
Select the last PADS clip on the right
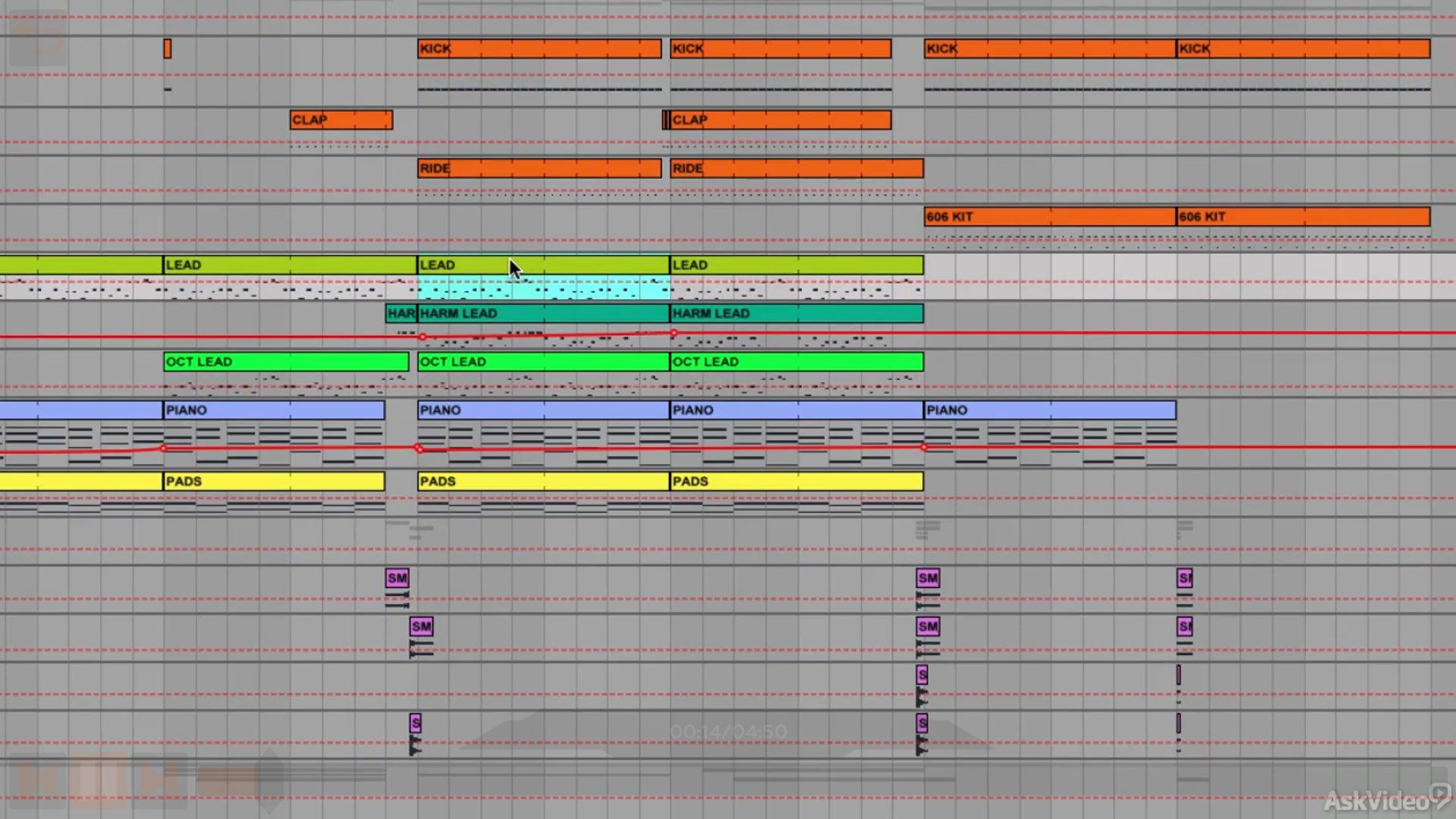(x=797, y=482)
